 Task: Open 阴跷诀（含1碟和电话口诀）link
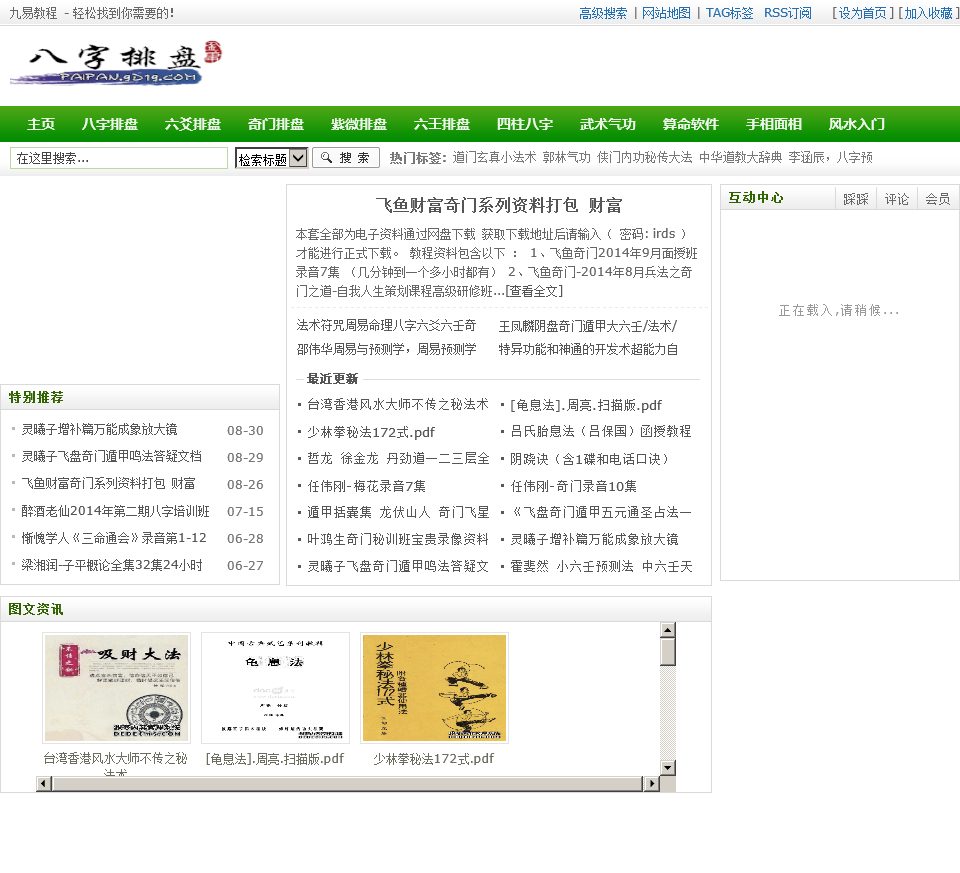(590, 459)
